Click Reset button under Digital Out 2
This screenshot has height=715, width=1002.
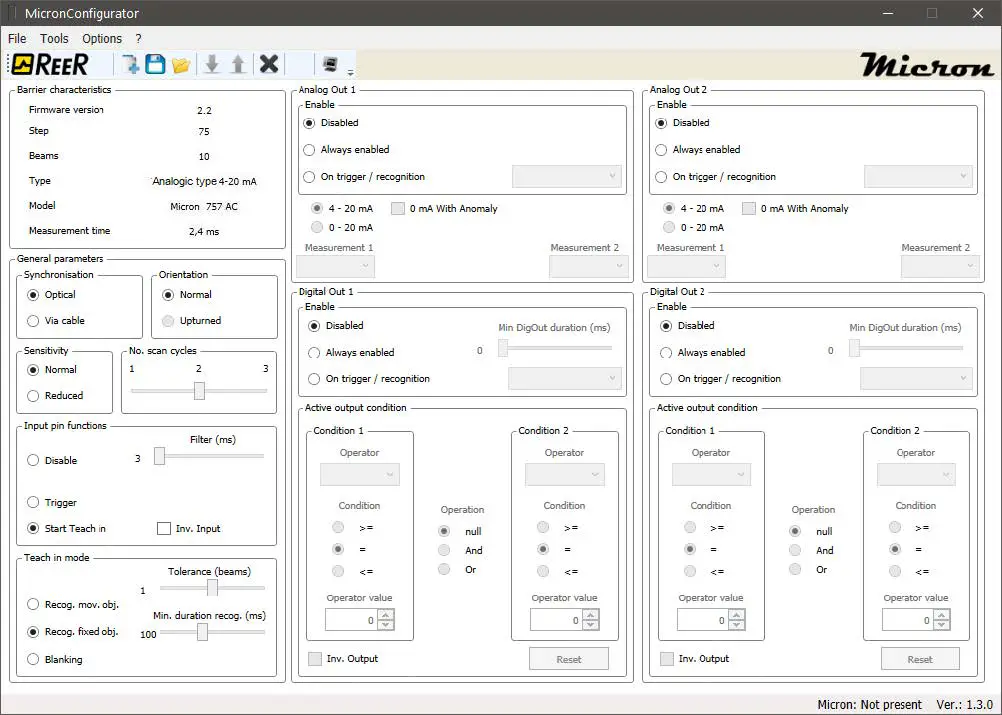pos(920,659)
